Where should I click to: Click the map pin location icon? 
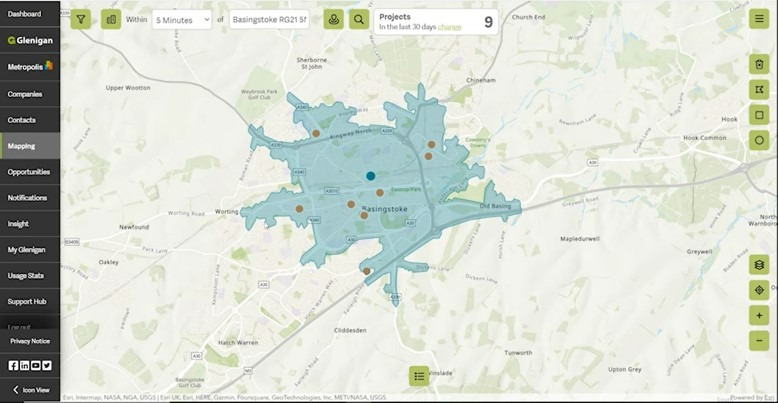pyautogui.click(x=333, y=19)
